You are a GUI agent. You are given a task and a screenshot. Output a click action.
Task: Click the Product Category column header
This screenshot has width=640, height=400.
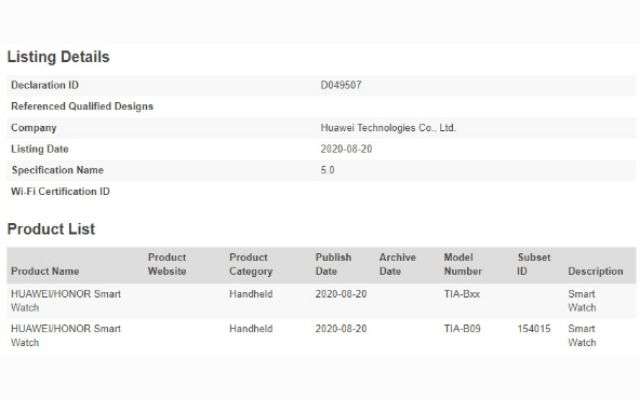251,264
